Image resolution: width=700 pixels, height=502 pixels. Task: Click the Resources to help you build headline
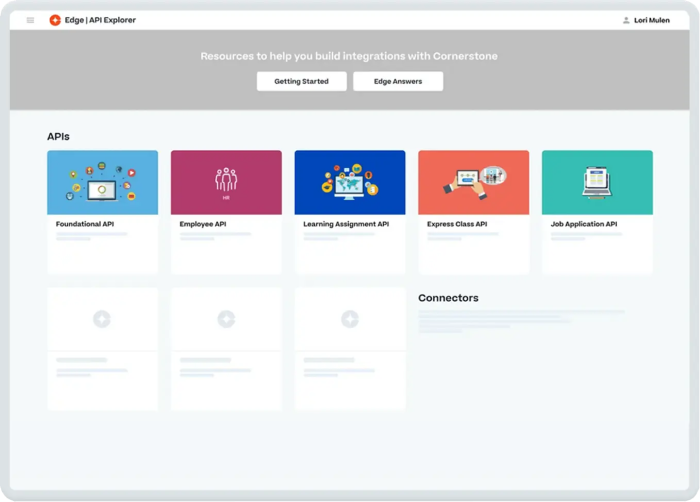tap(349, 56)
